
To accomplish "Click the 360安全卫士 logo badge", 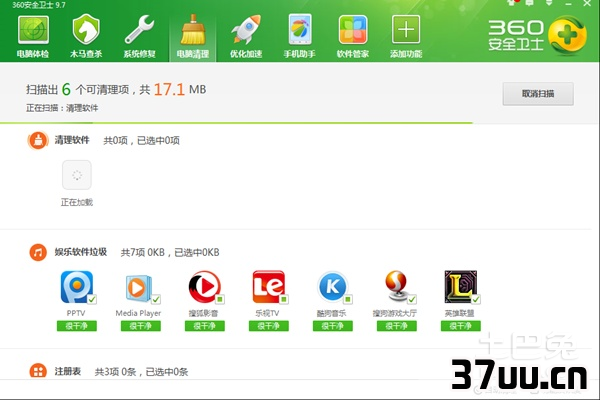I will 567,35.
